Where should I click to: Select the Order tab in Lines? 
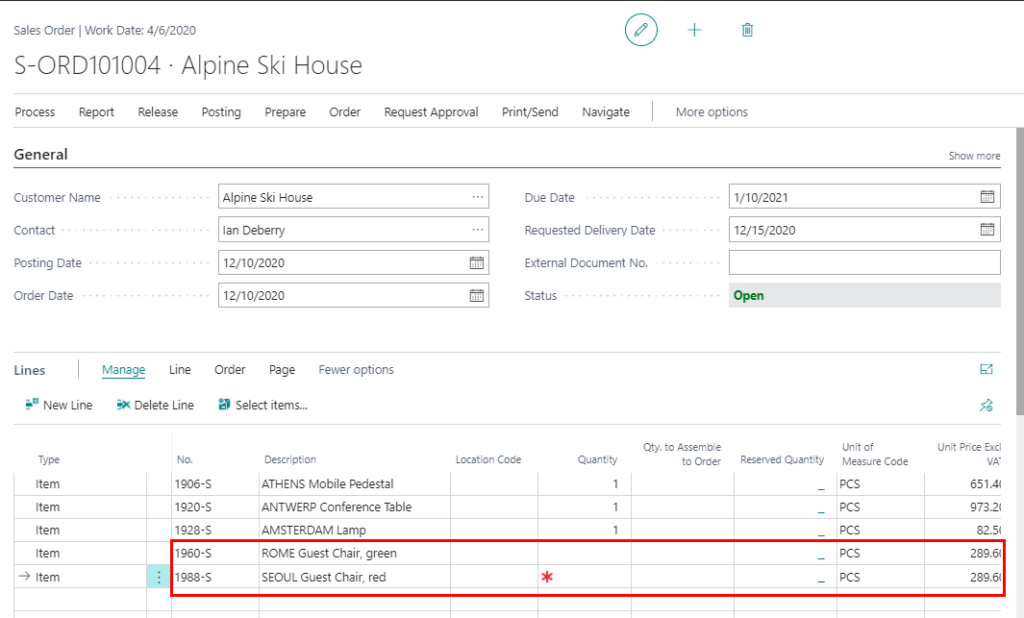[x=230, y=370]
